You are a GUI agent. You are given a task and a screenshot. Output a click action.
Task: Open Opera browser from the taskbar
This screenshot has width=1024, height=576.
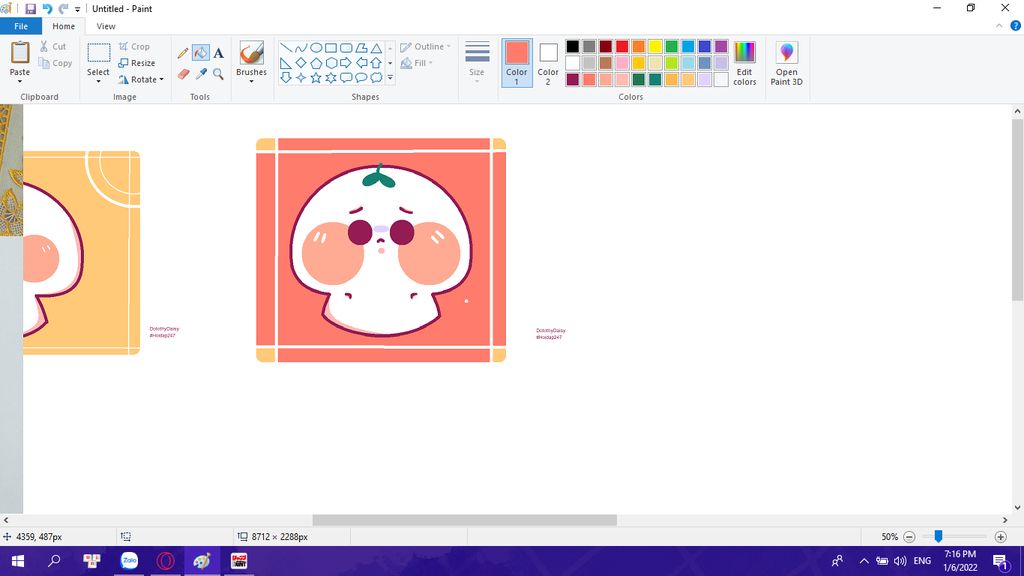click(x=165, y=561)
